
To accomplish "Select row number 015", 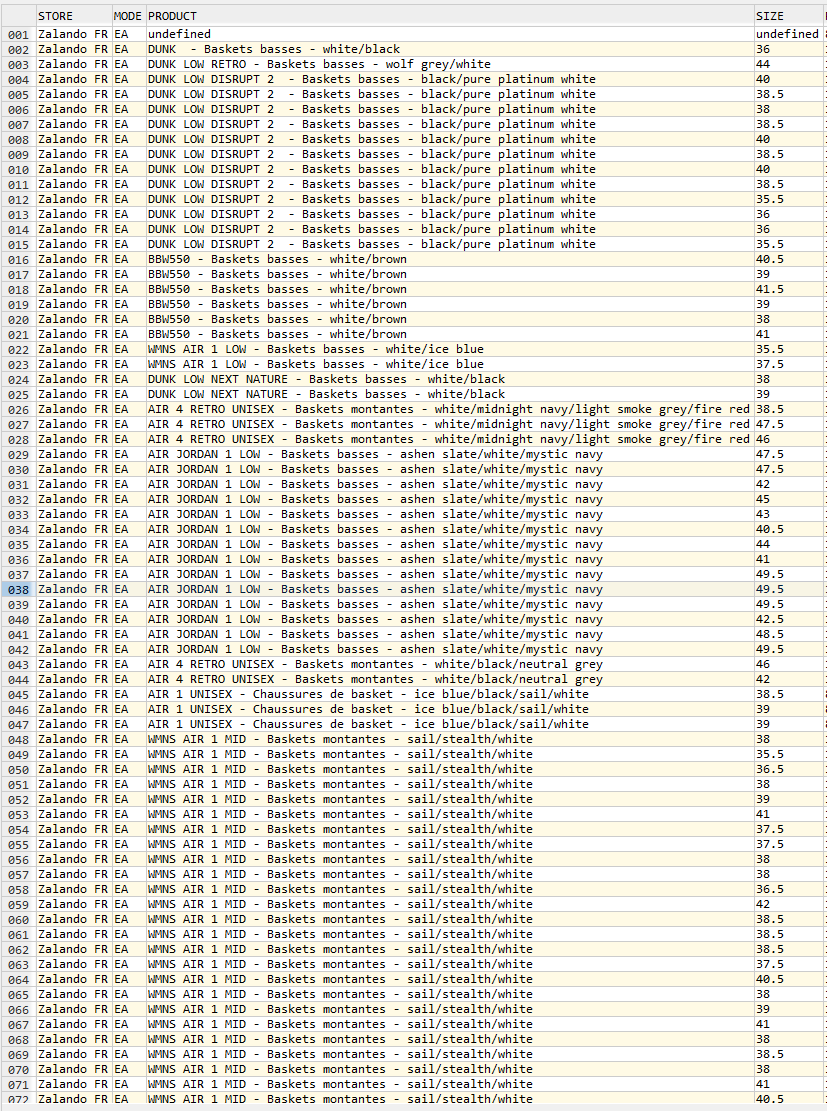I will coord(18,244).
